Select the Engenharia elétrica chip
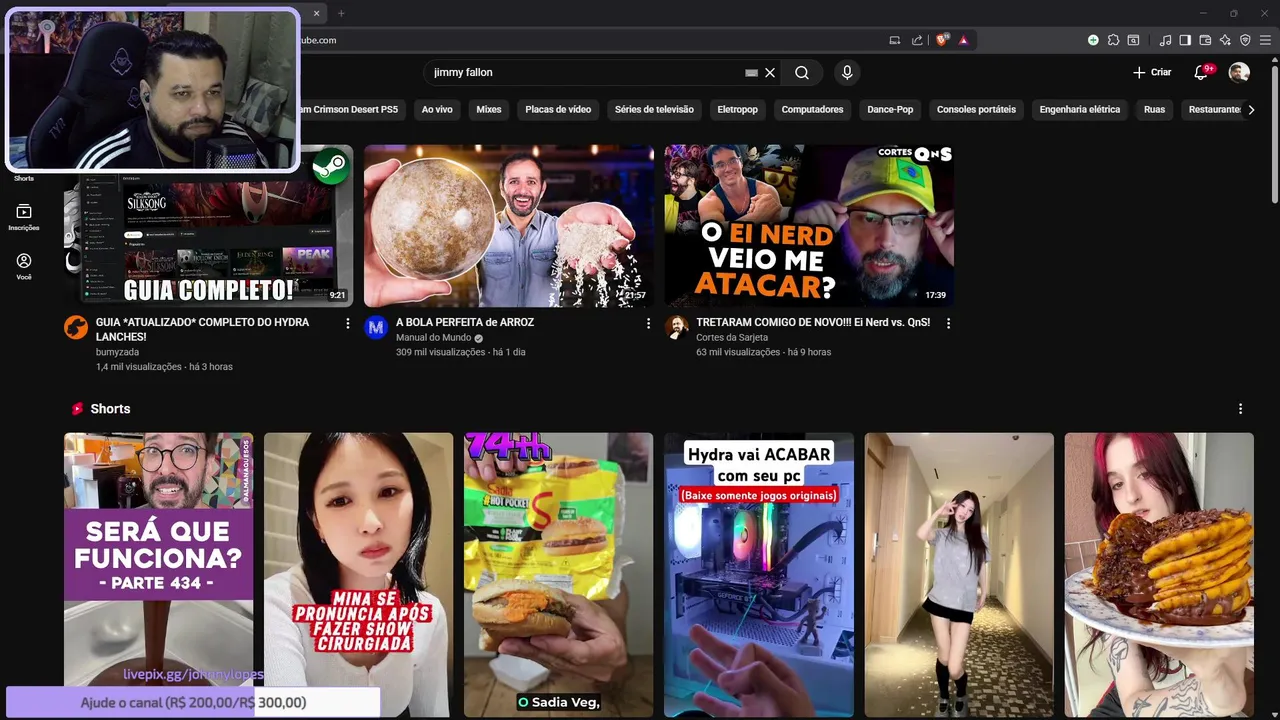This screenshot has height=720, width=1280. [x=1080, y=109]
